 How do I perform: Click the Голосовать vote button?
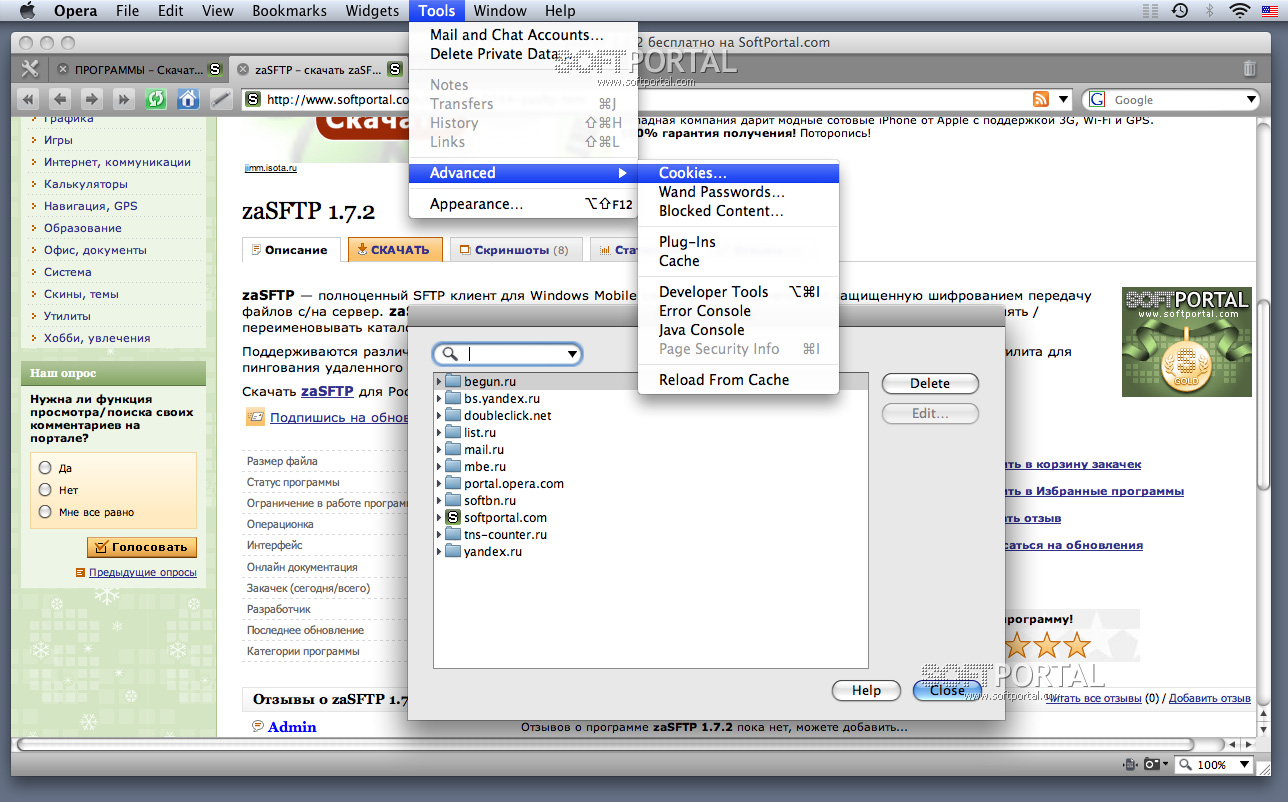[142, 547]
